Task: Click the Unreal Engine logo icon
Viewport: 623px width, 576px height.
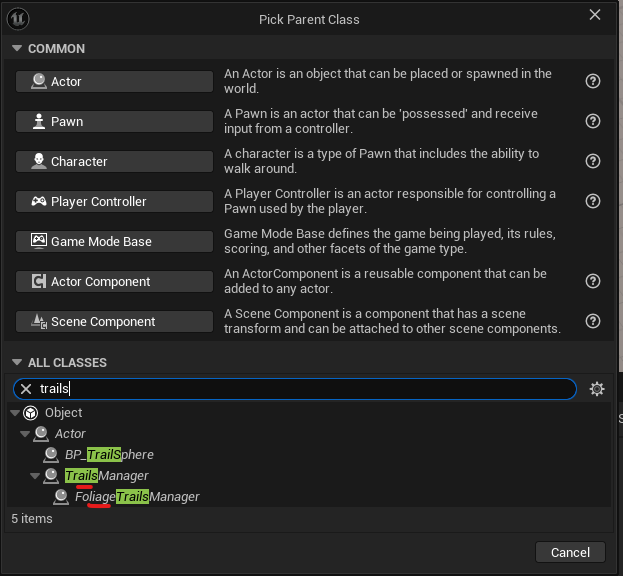Action: point(18,19)
